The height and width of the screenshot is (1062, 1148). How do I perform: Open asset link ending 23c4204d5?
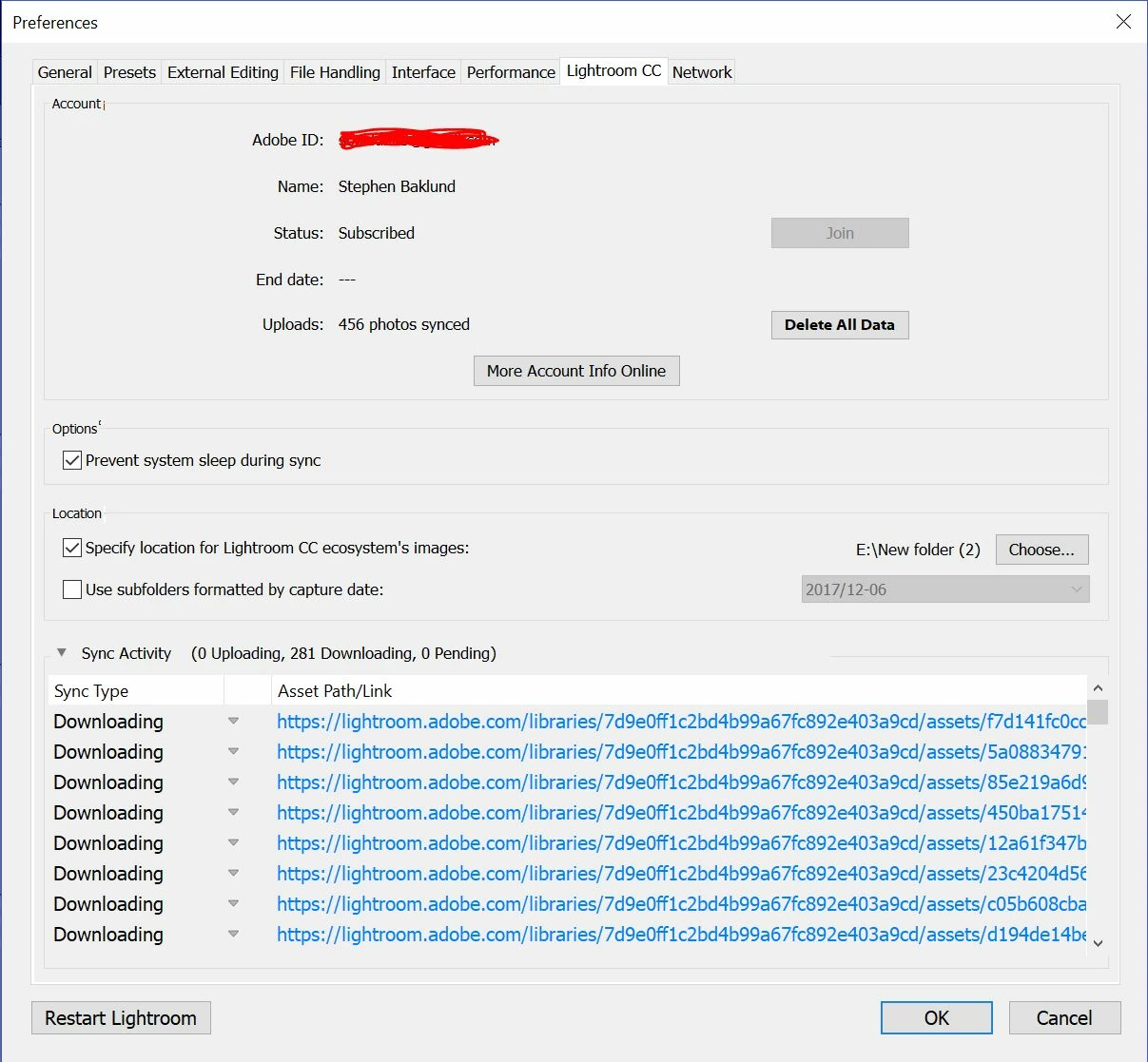point(681,874)
